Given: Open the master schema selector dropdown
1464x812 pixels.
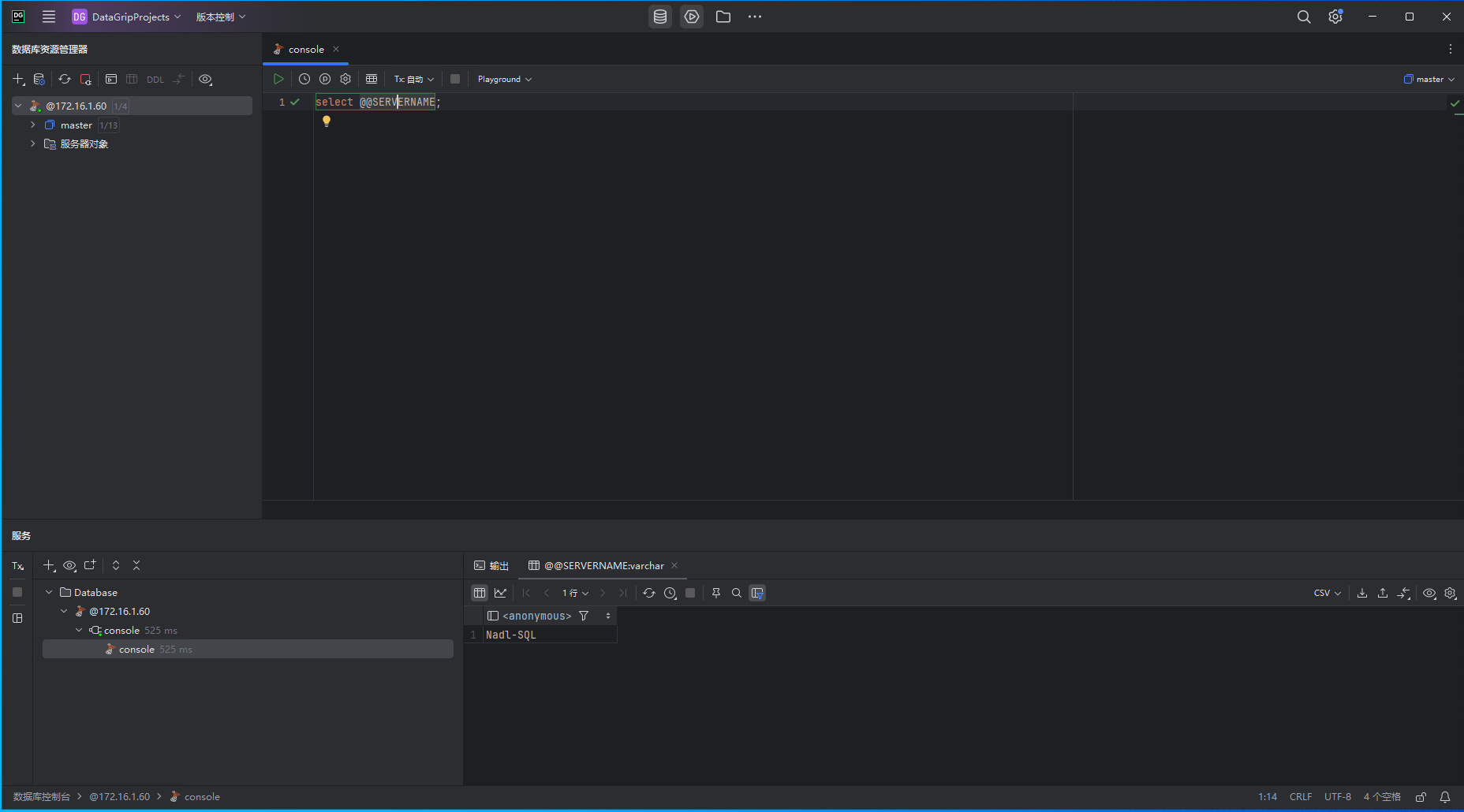Looking at the screenshot, I should point(1429,79).
